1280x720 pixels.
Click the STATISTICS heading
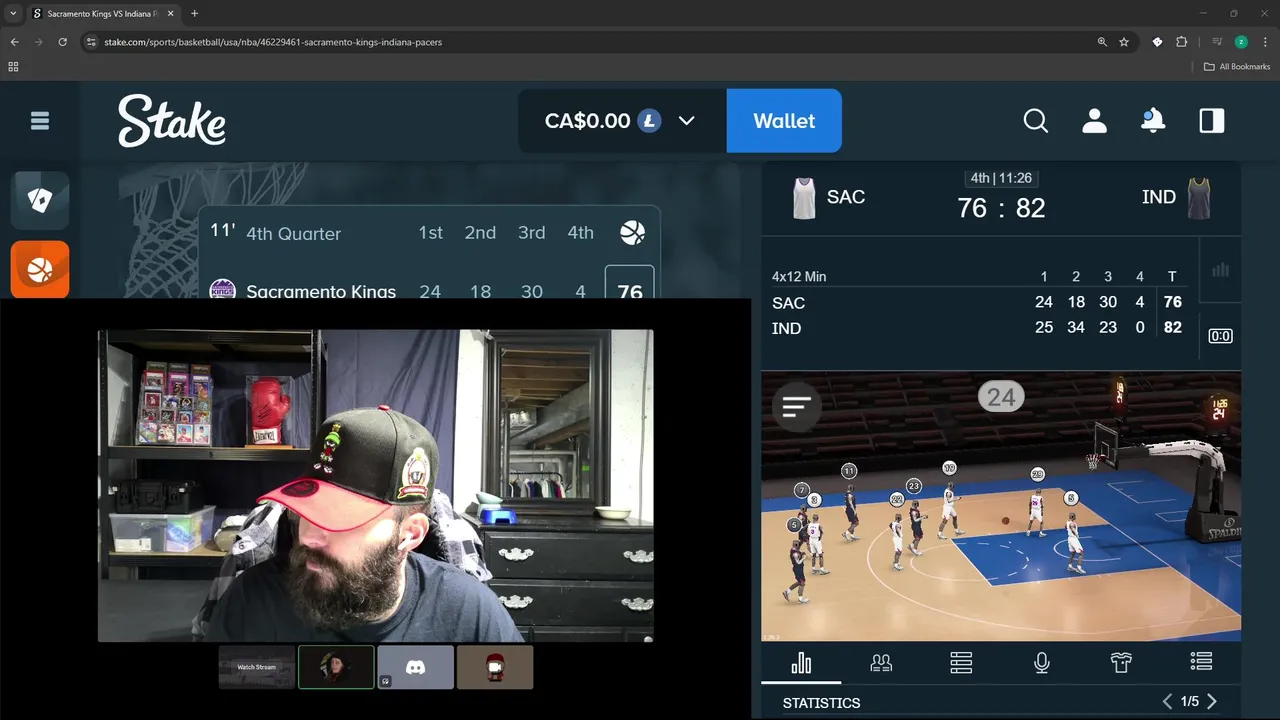coord(821,703)
